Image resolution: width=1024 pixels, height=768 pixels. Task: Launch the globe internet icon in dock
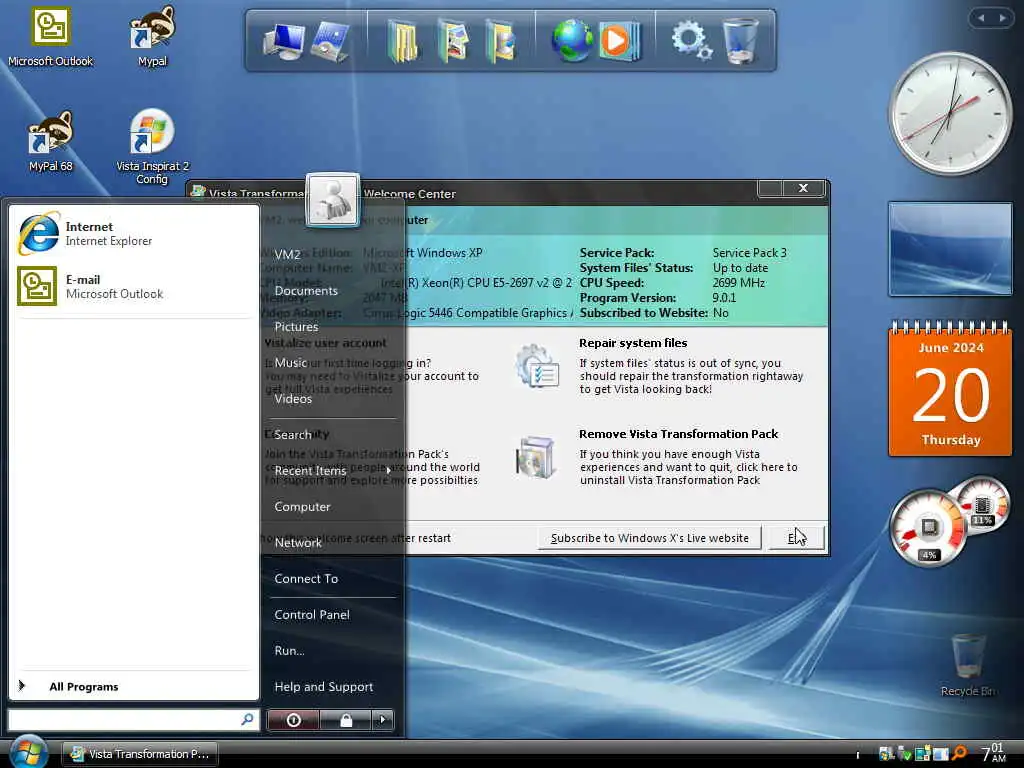572,40
